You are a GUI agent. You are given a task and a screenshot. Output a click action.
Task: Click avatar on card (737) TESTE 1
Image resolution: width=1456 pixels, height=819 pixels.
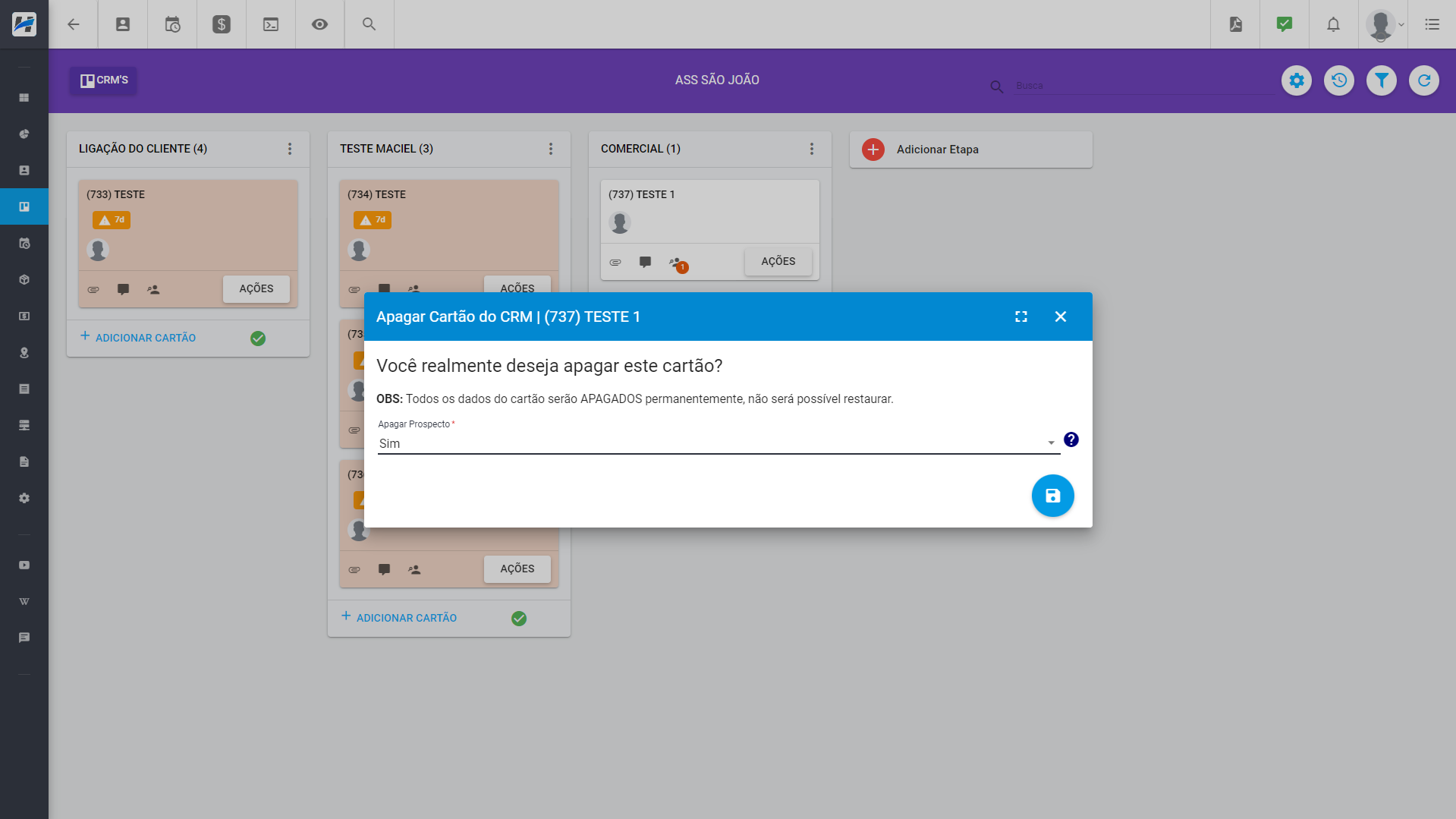coord(620,222)
